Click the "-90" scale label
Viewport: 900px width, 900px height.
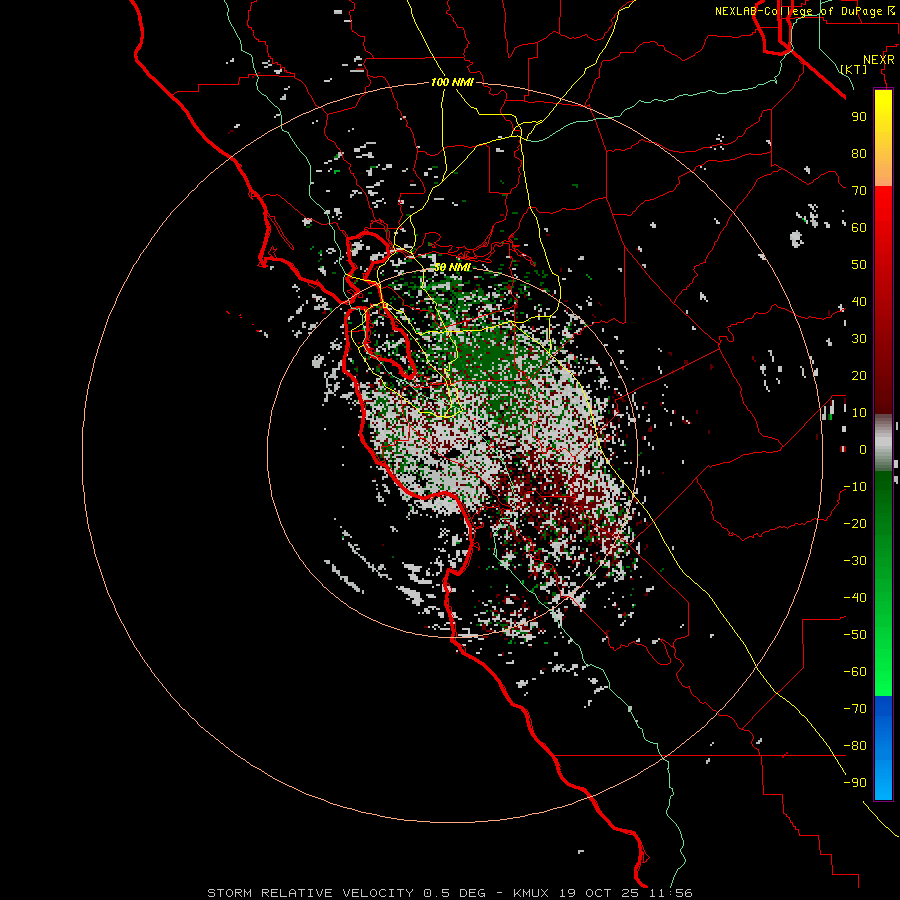[855, 783]
